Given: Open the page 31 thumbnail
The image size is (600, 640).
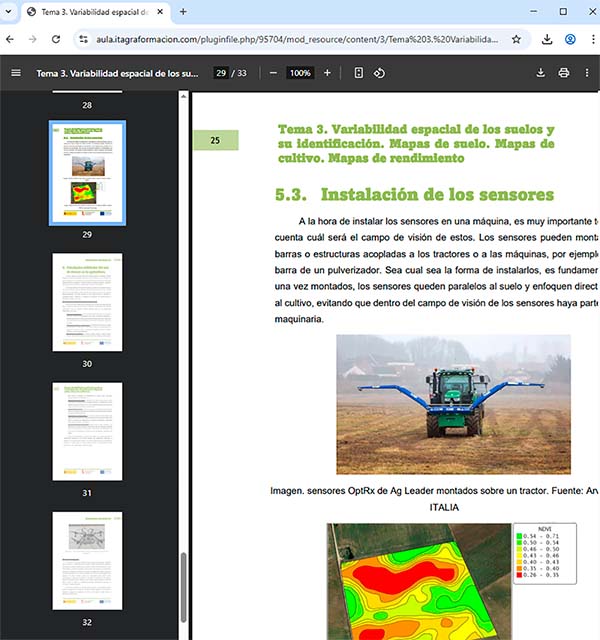Looking at the screenshot, I should 87,432.
